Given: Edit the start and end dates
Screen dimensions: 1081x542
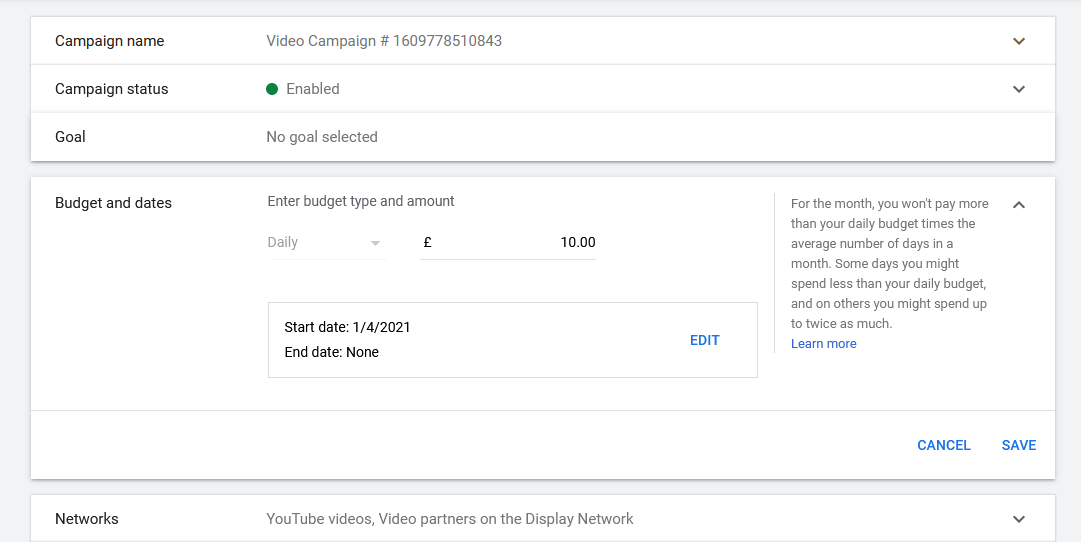Looking at the screenshot, I should [x=705, y=340].
